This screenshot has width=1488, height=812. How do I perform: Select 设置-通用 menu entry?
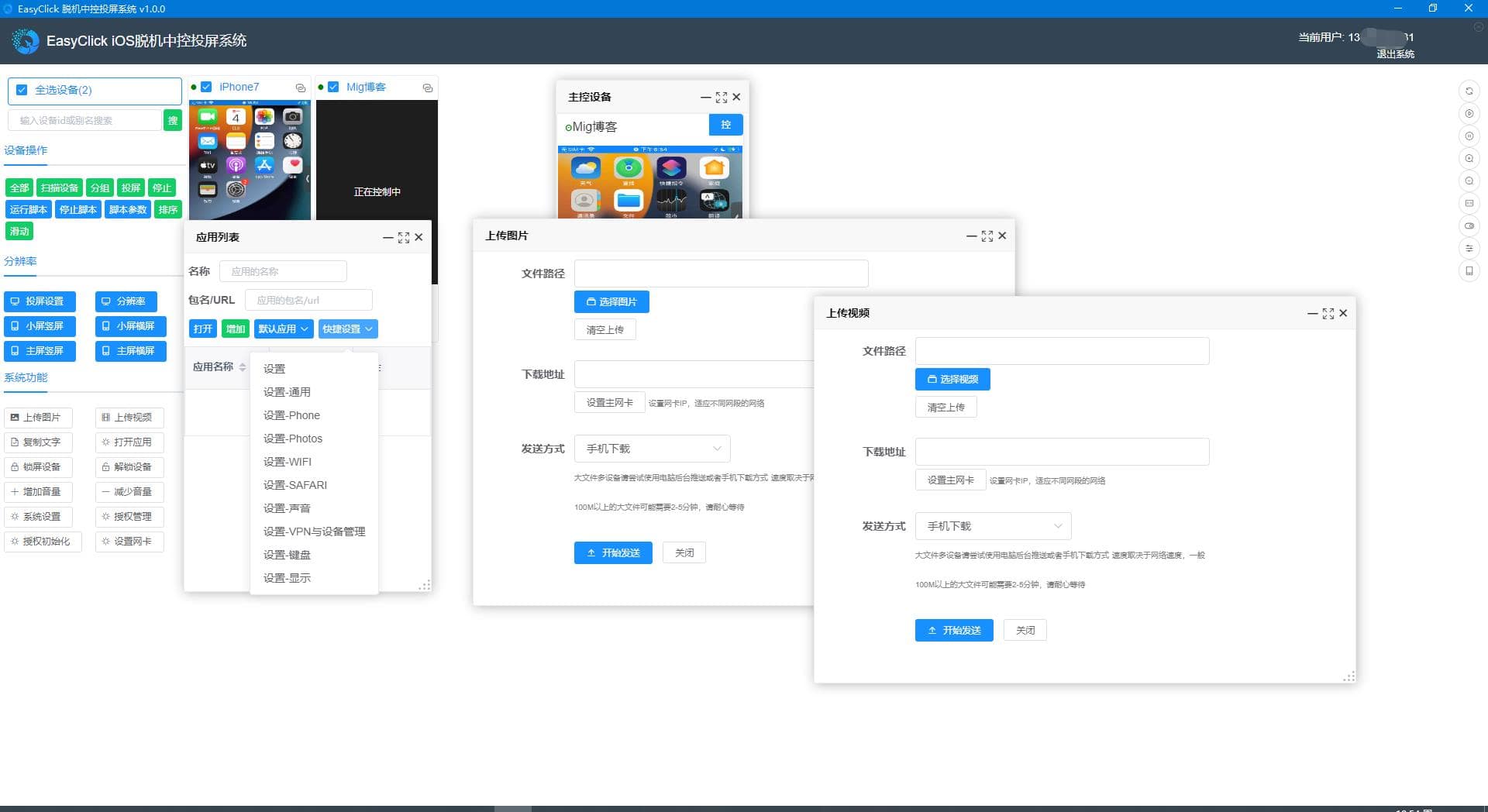315,392
